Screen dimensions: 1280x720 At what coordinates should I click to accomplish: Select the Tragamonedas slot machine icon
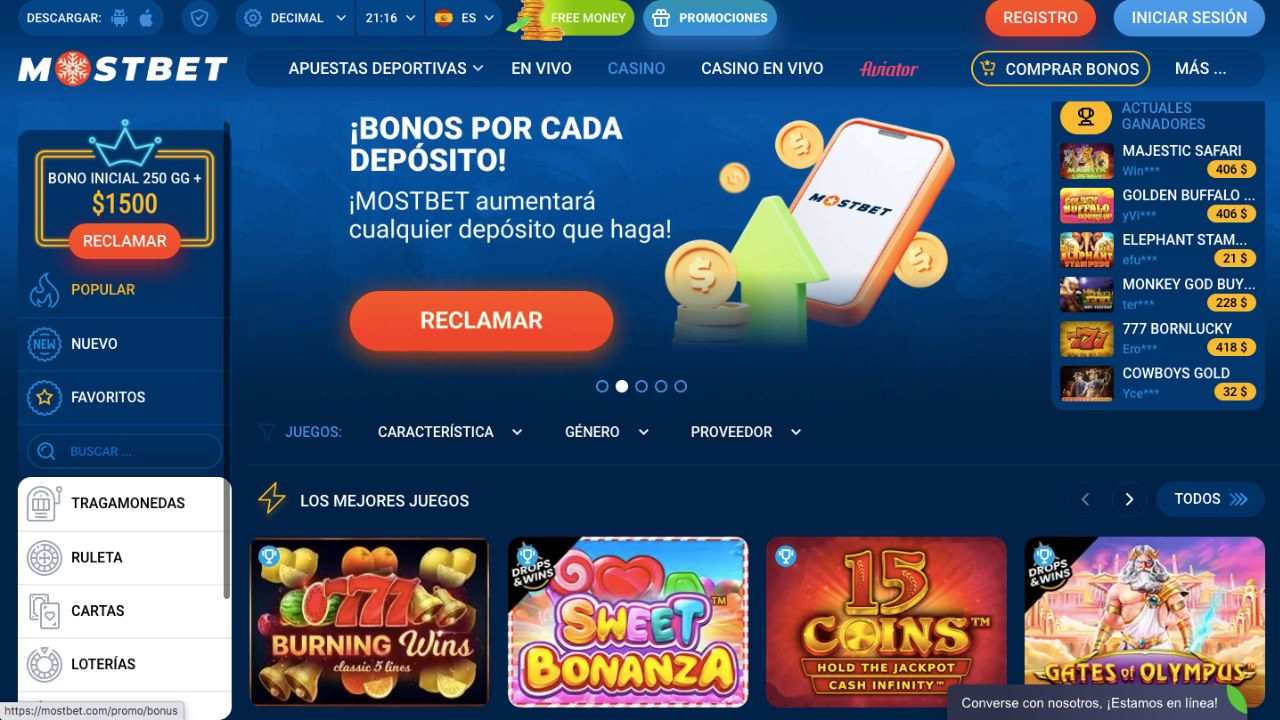(44, 503)
